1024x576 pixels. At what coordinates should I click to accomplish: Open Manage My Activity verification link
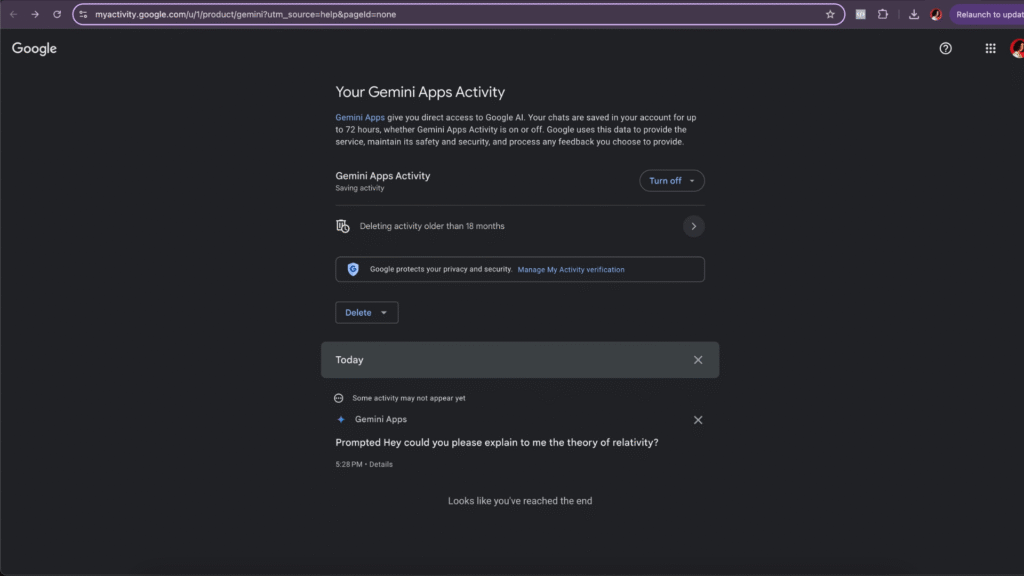click(571, 270)
